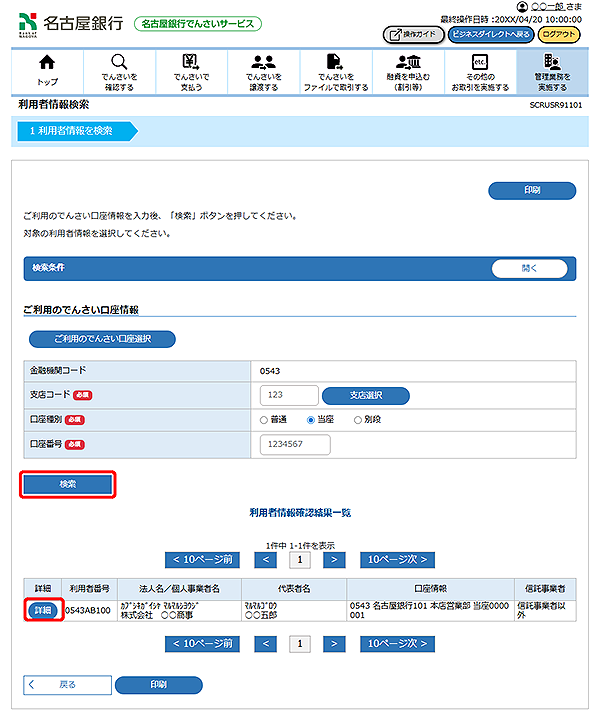Select 普通 account type radio button
This screenshot has height=715, width=600.
tap(264, 420)
